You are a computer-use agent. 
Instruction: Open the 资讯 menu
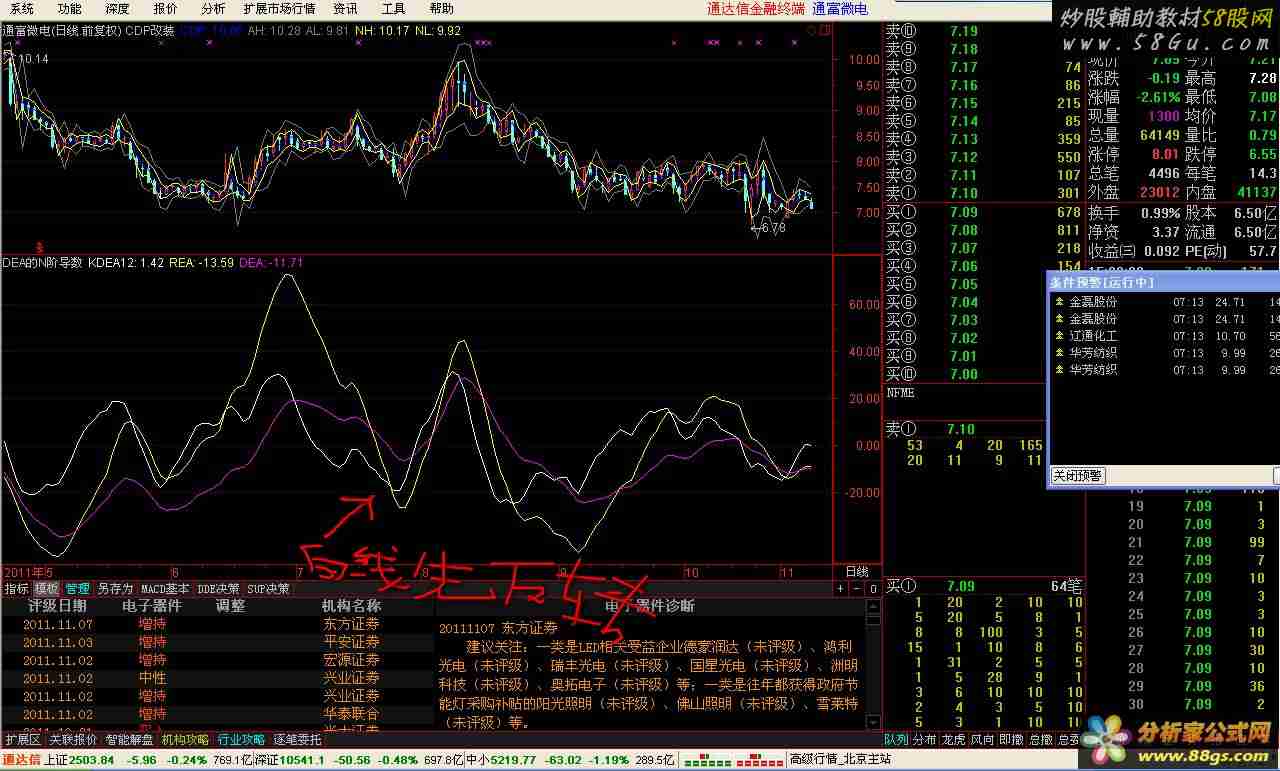click(346, 8)
